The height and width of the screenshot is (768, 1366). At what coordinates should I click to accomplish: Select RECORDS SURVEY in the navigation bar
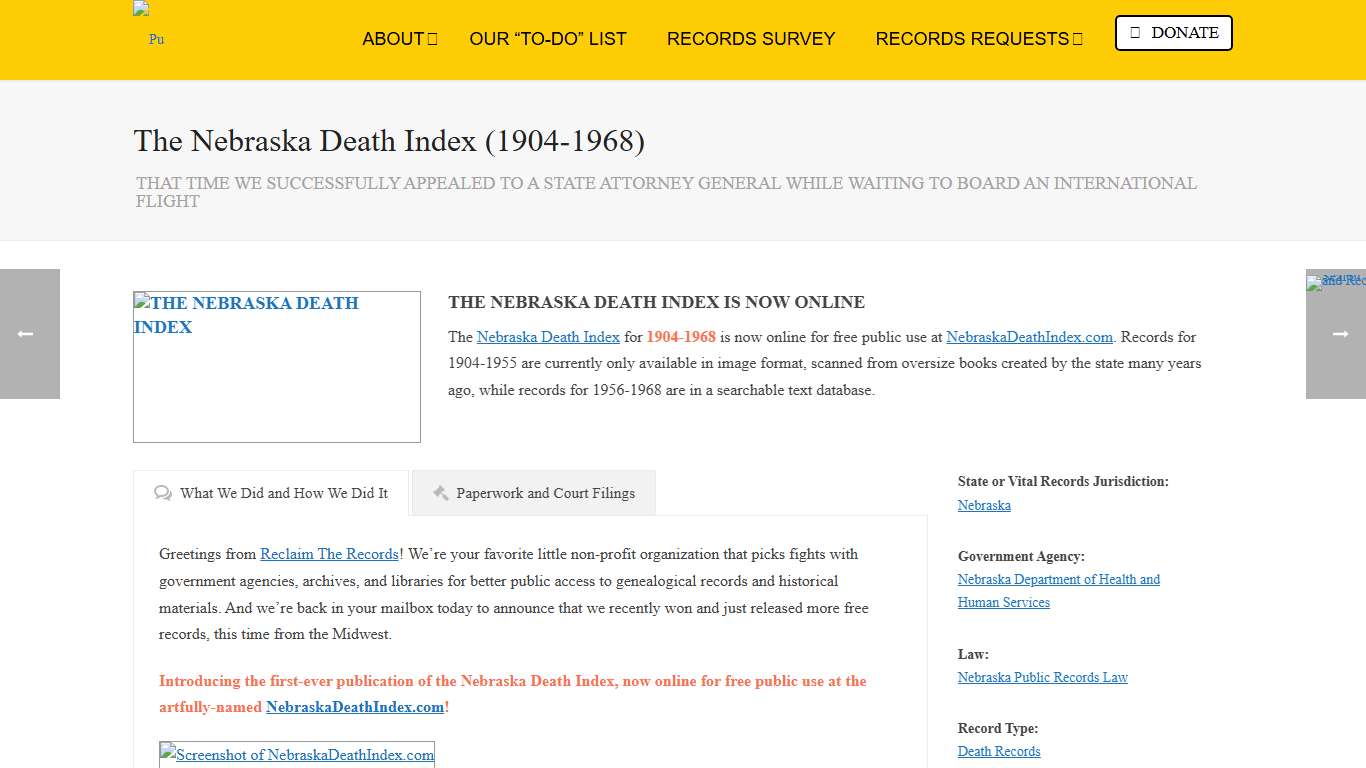(x=751, y=39)
